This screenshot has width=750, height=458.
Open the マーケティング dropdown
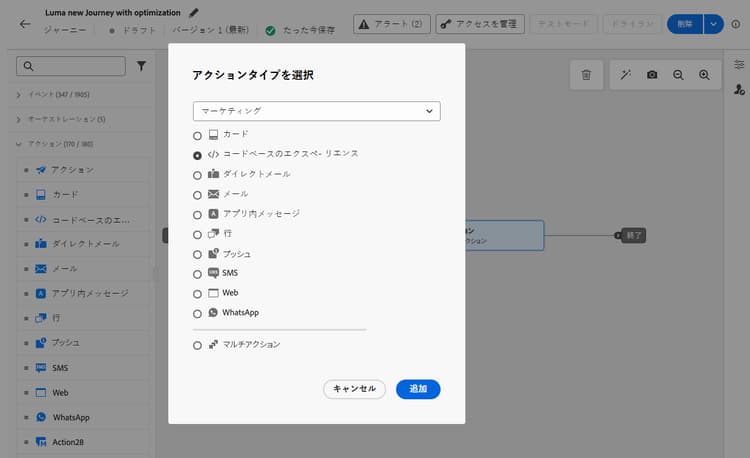click(x=317, y=111)
